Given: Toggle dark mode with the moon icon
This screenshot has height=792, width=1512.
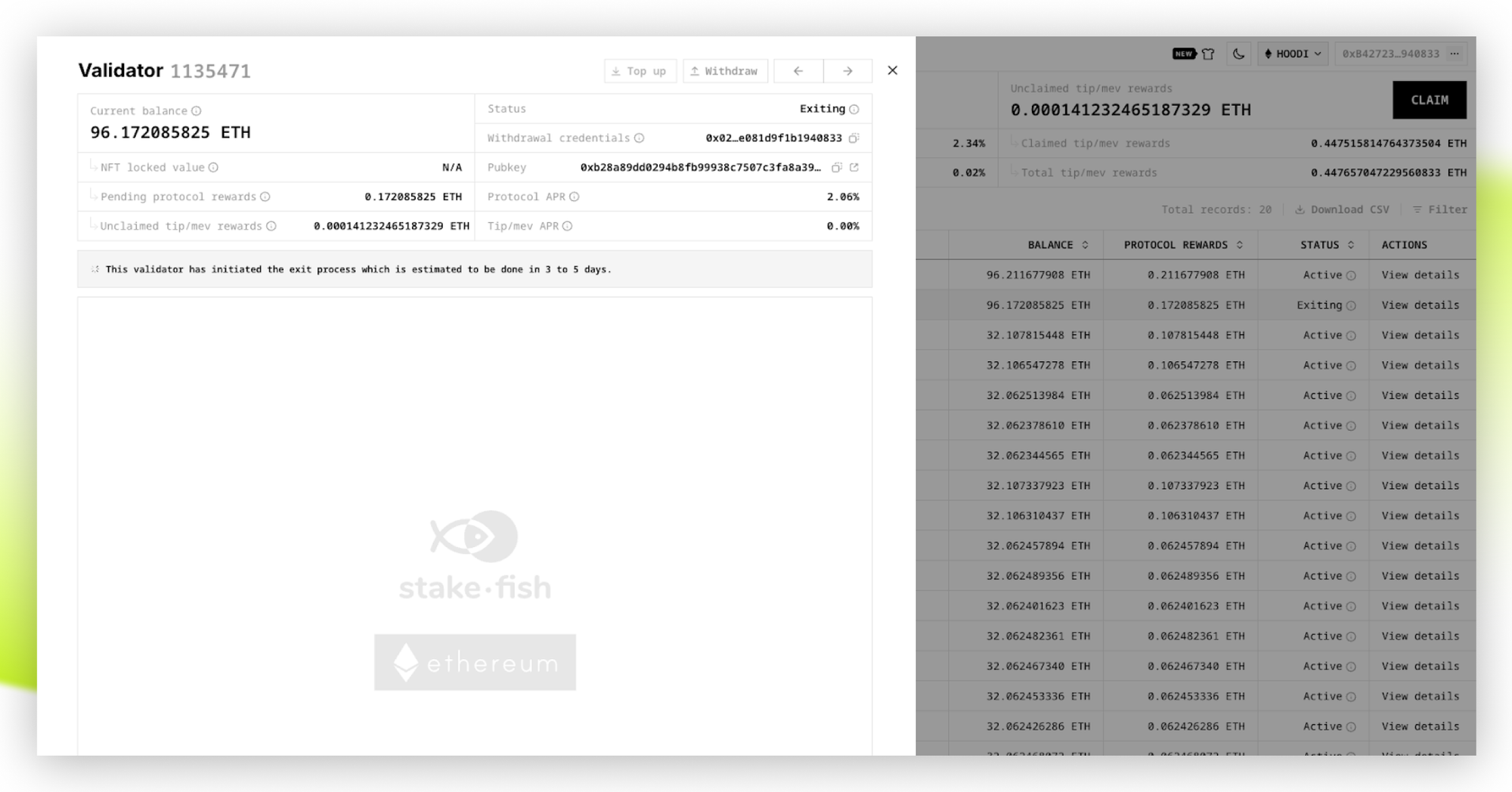Looking at the screenshot, I should point(1238,54).
